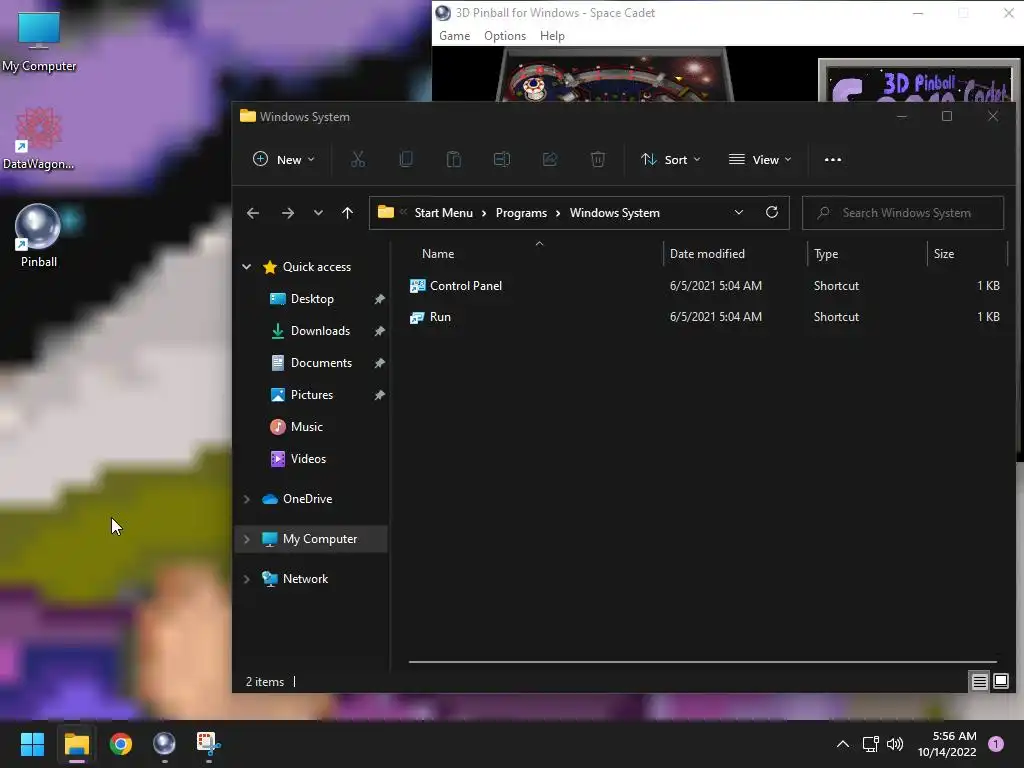Viewport: 1024px width, 768px height.
Task: Unpin Documents from Quick access
Action: coord(379,363)
